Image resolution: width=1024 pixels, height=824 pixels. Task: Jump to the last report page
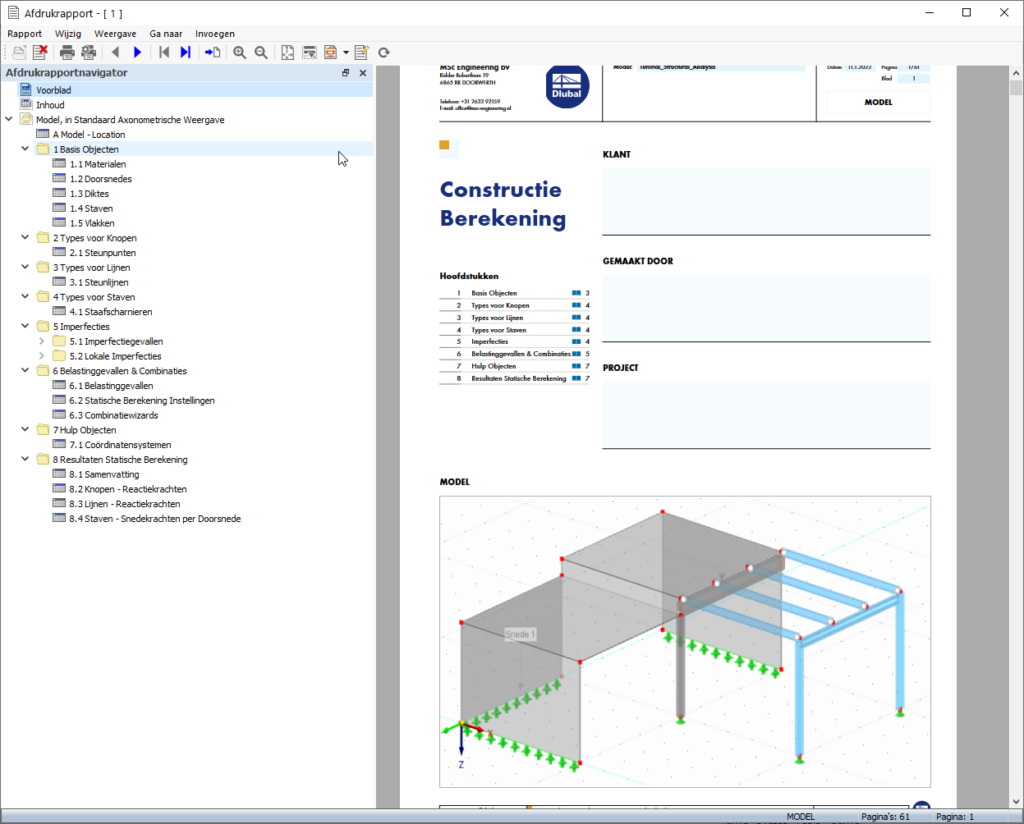(186, 52)
